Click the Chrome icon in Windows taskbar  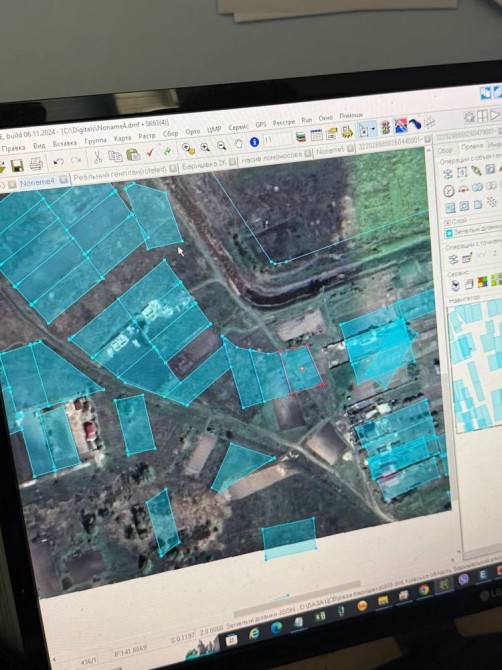(x=424, y=590)
